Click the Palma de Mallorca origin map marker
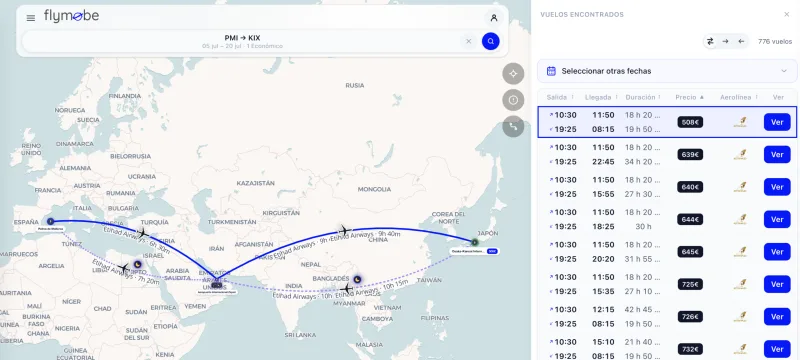This screenshot has height=360, width=800. tap(50, 221)
